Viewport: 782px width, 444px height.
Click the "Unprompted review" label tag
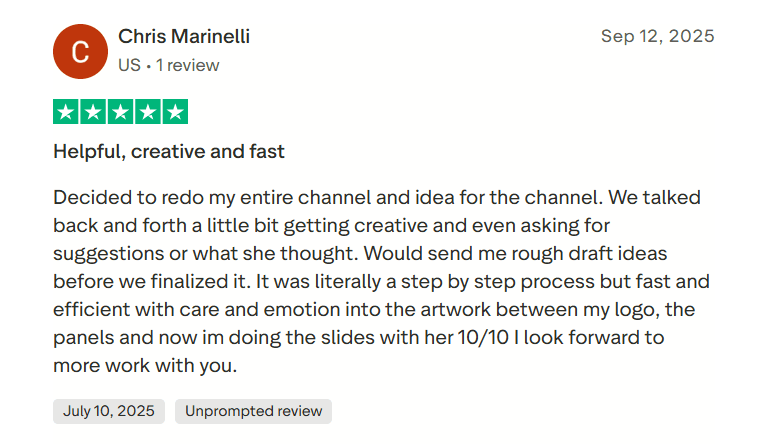253,411
